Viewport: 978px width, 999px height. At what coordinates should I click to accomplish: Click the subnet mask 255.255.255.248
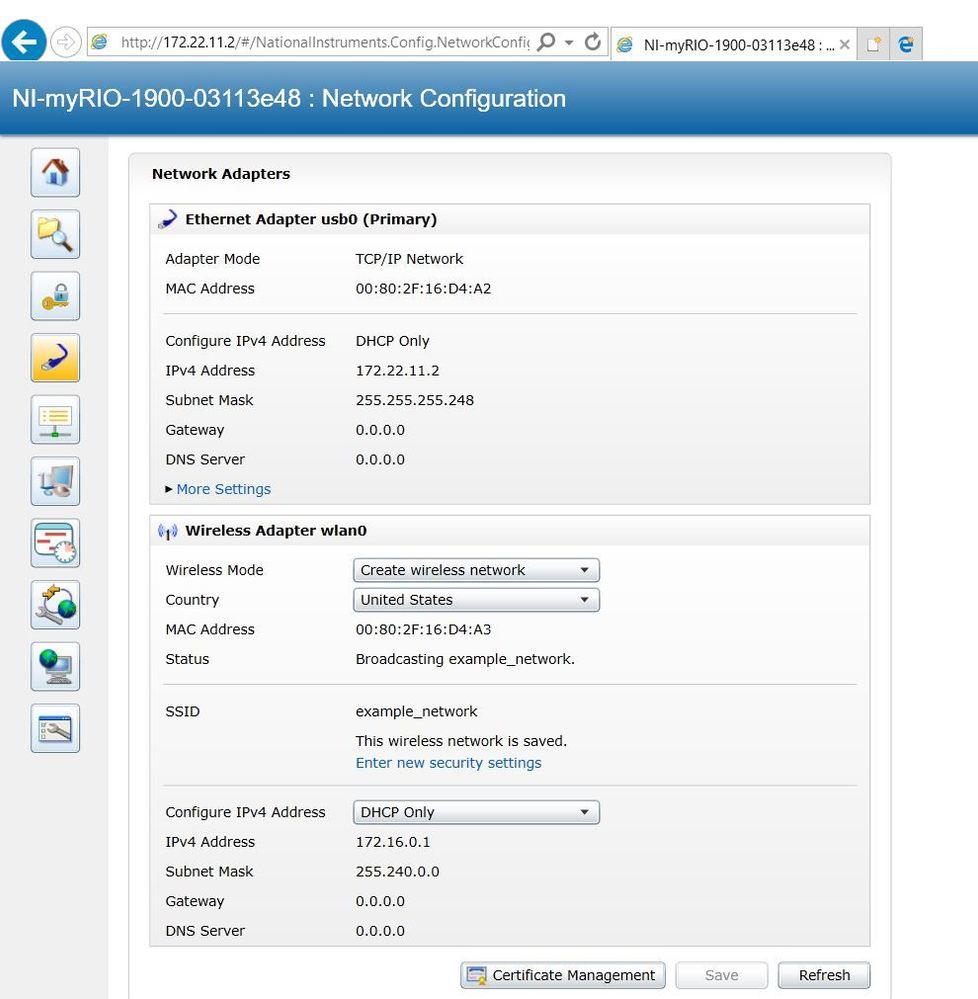(415, 400)
